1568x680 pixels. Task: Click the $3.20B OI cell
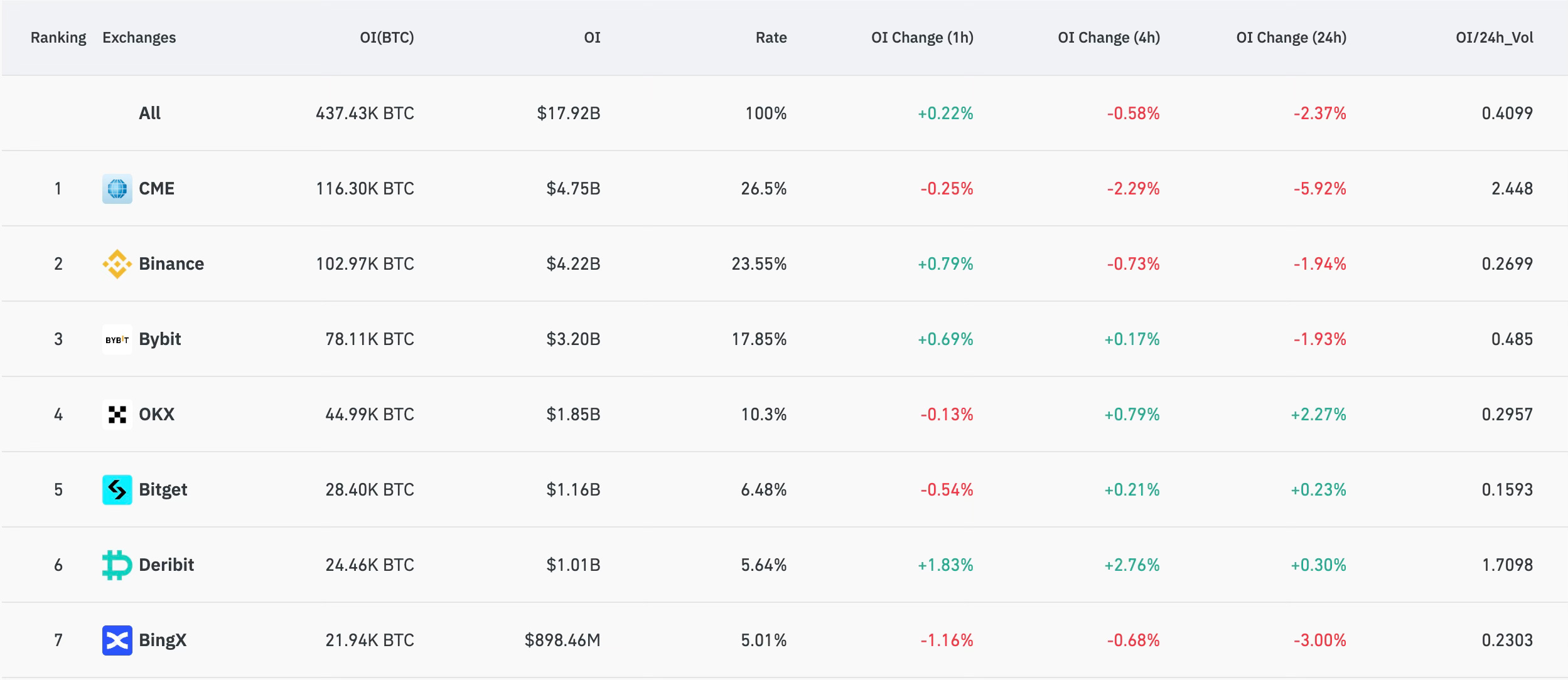[573, 339]
